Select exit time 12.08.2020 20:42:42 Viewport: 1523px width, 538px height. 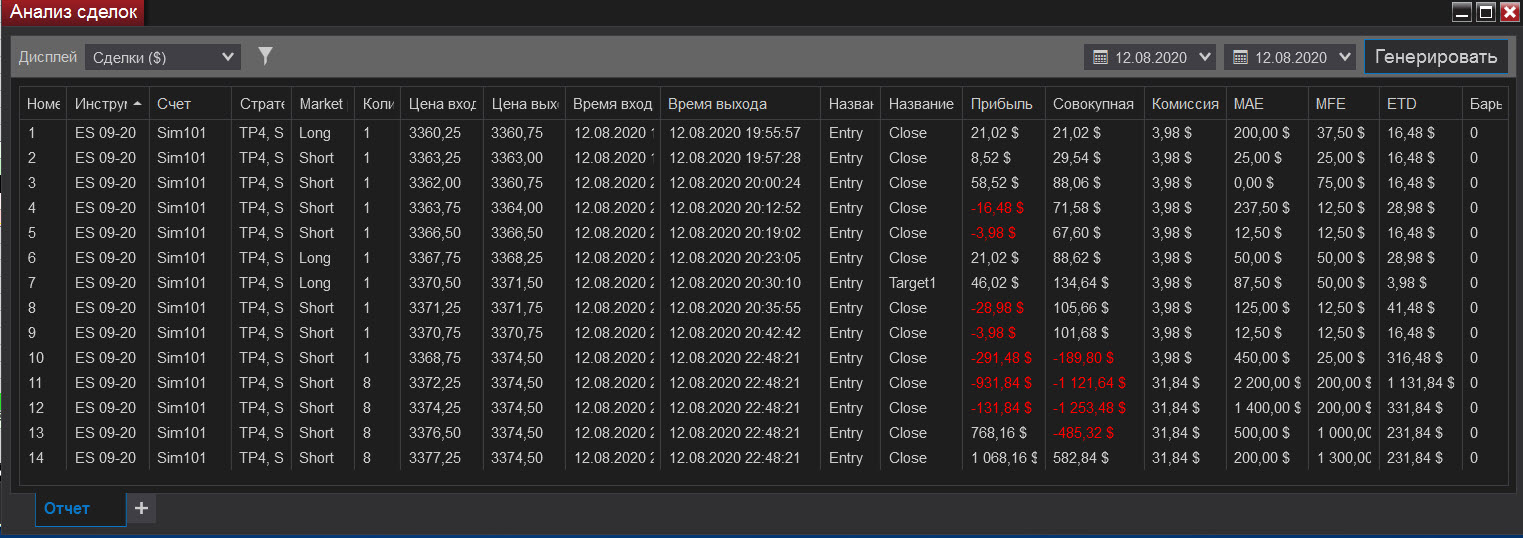pos(734,333)
